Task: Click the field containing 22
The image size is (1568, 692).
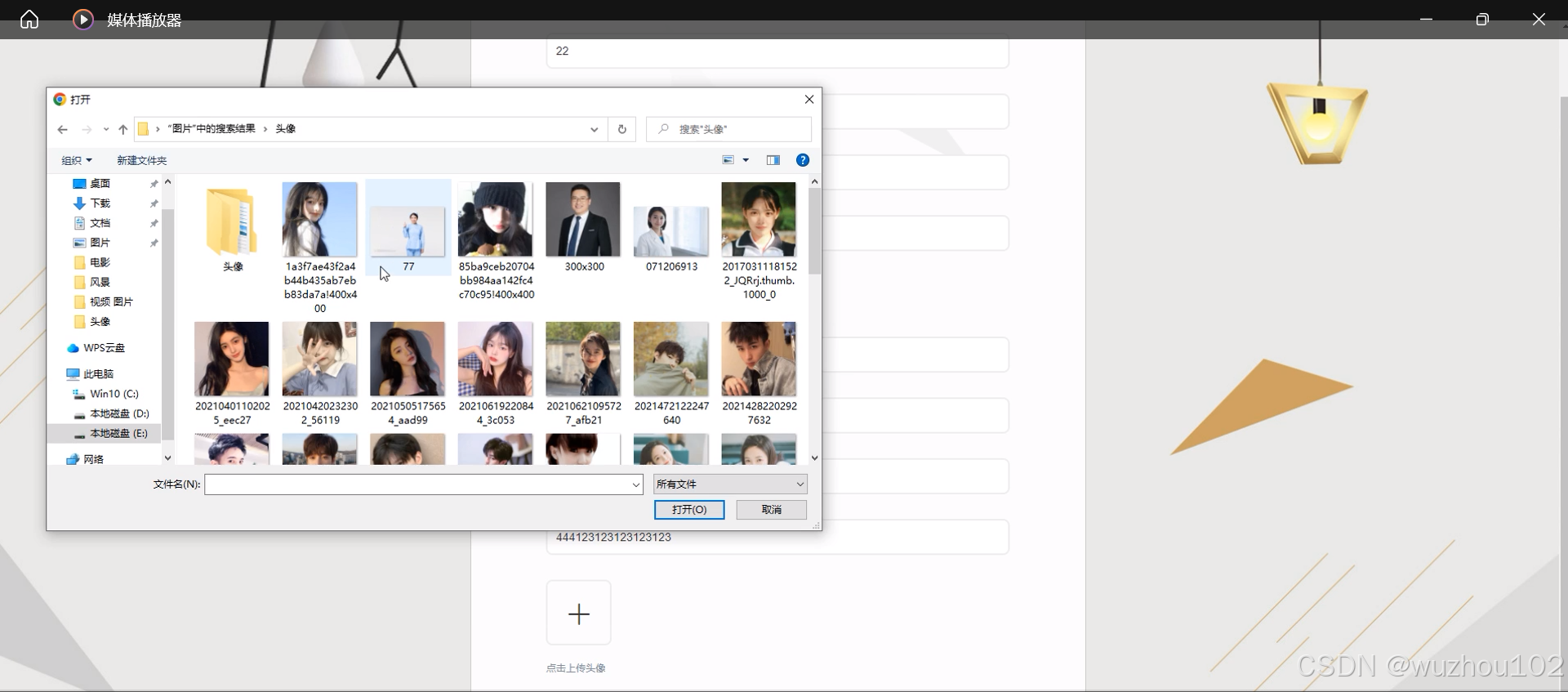Action: (777, 51)
